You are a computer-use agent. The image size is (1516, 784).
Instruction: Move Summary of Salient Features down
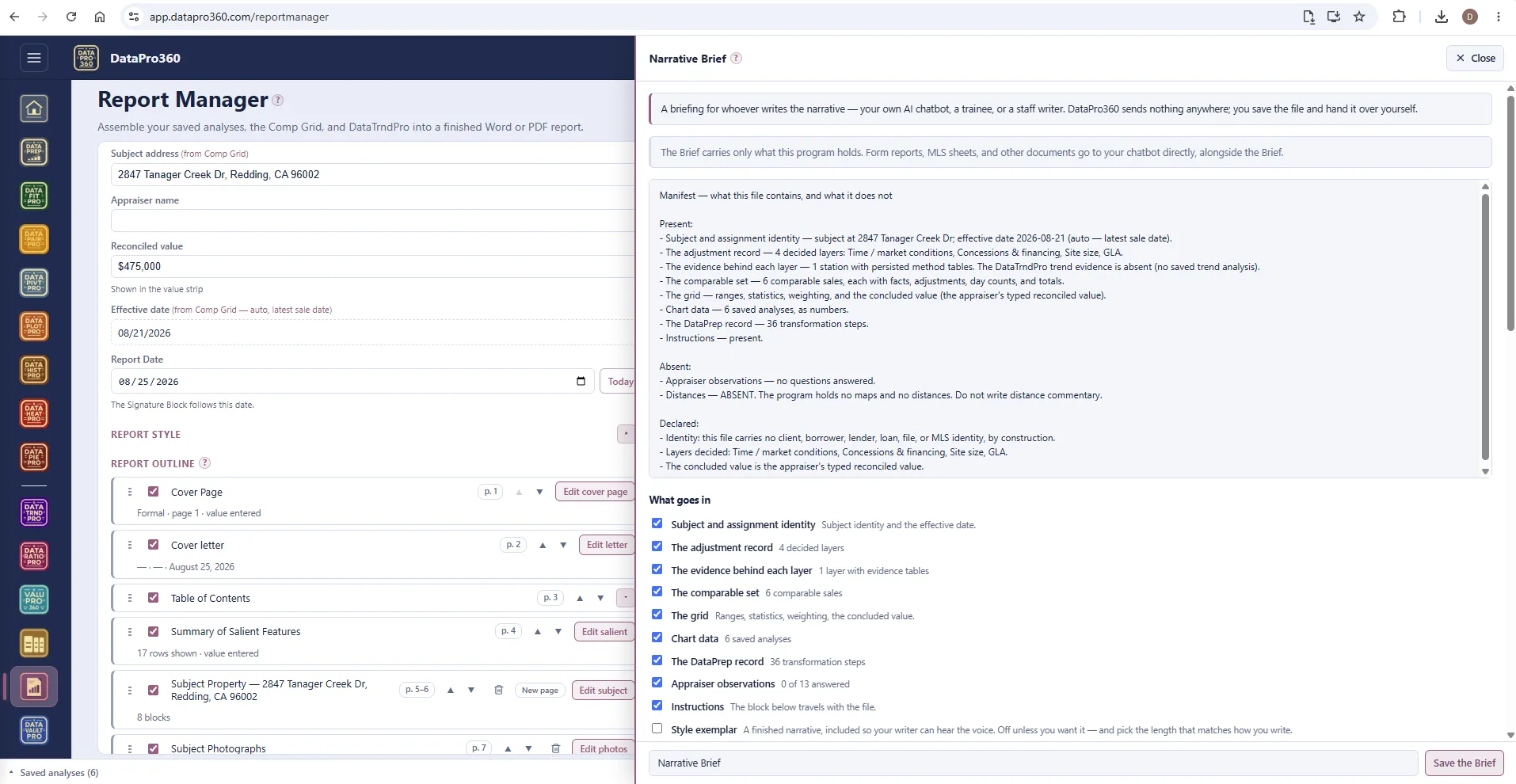(x=558, y=631)
